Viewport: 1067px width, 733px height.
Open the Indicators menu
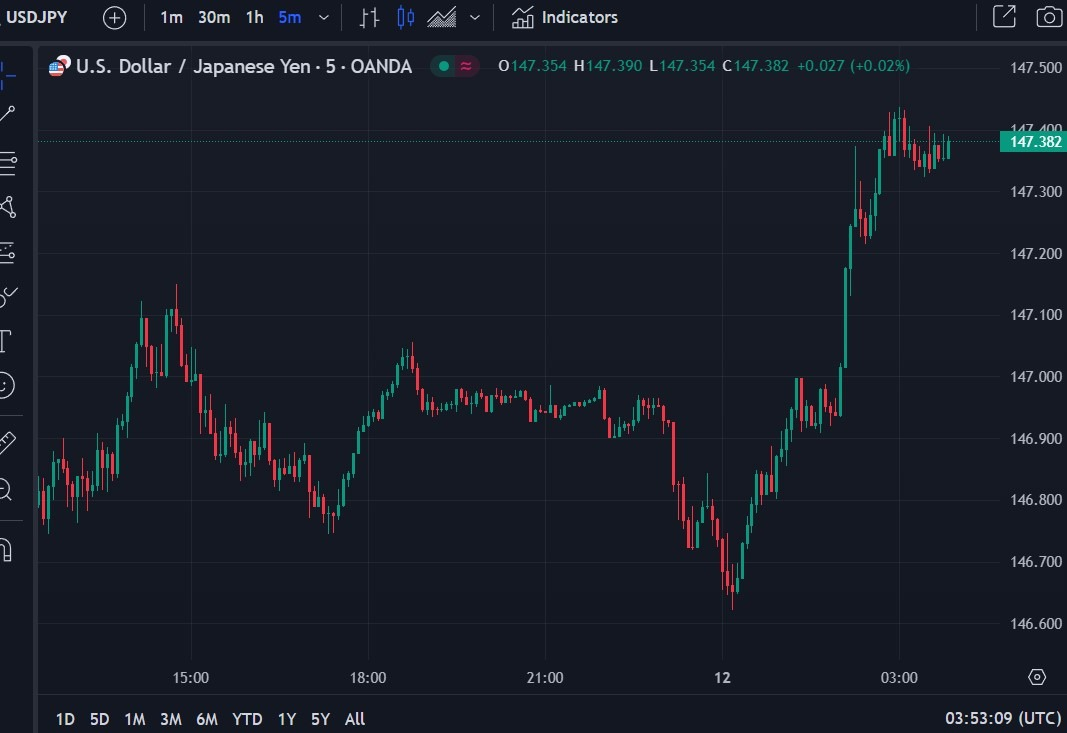(565, 18)
